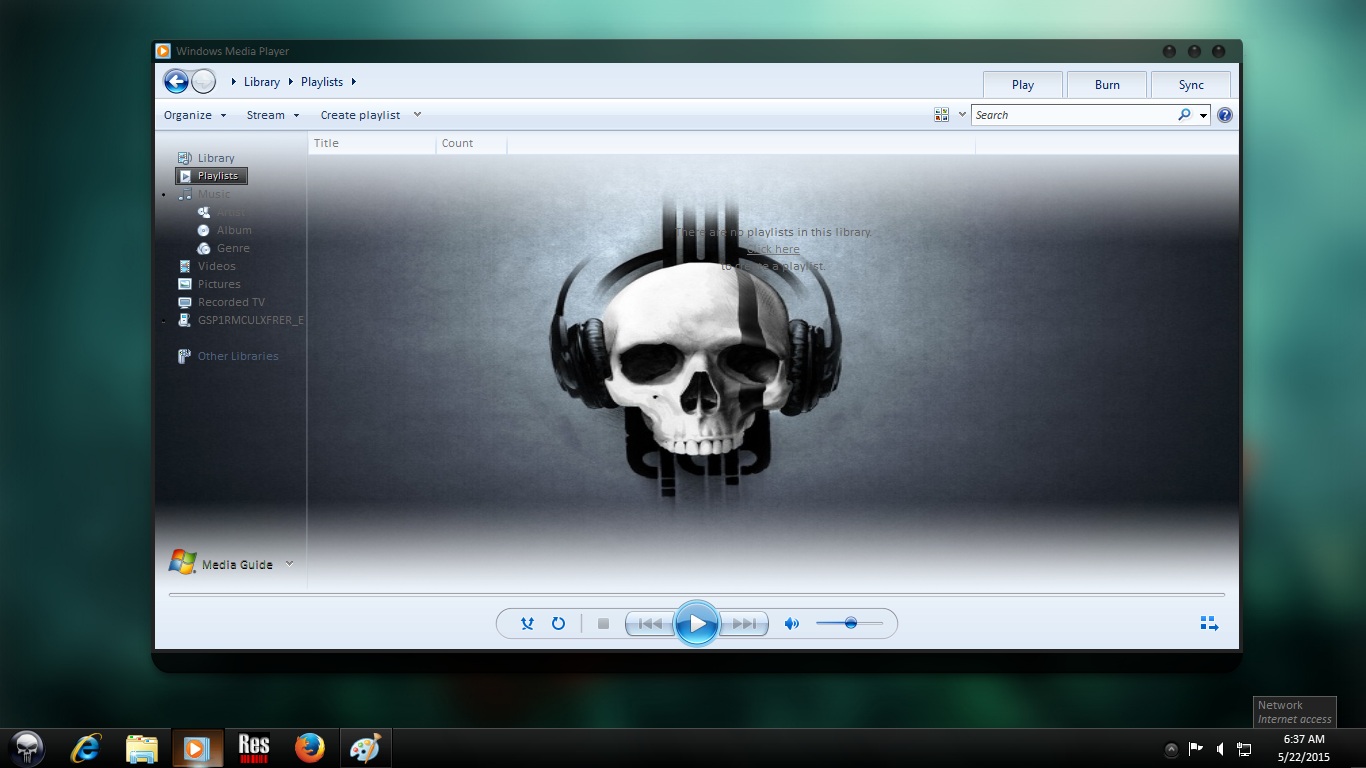Show hidden system tray icons
Image resolution: width=1366 pixels, height=768 pixels.
point(1171,749)
